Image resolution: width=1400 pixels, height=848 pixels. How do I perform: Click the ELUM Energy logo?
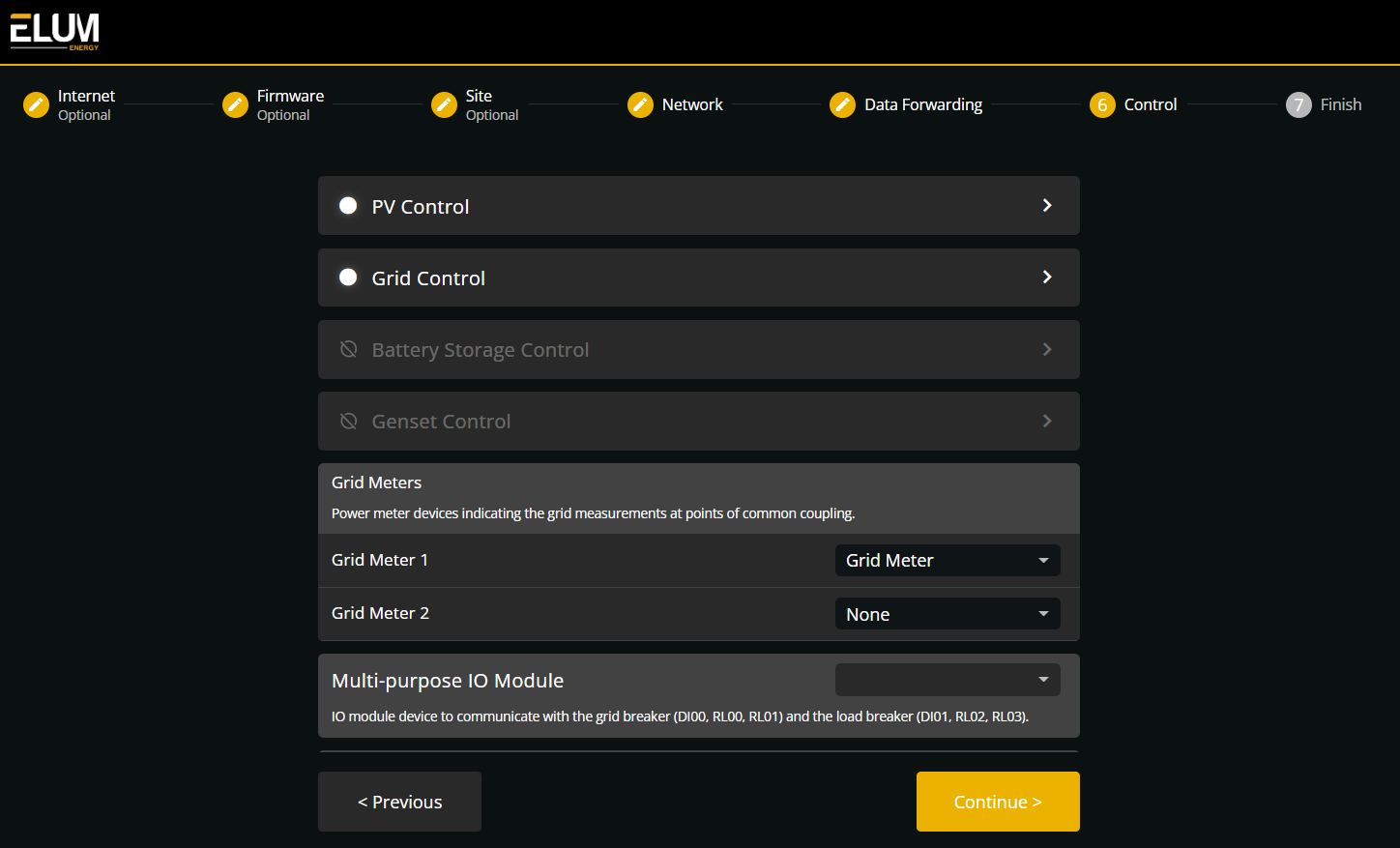pyautogui.click(x=54, y=31)
